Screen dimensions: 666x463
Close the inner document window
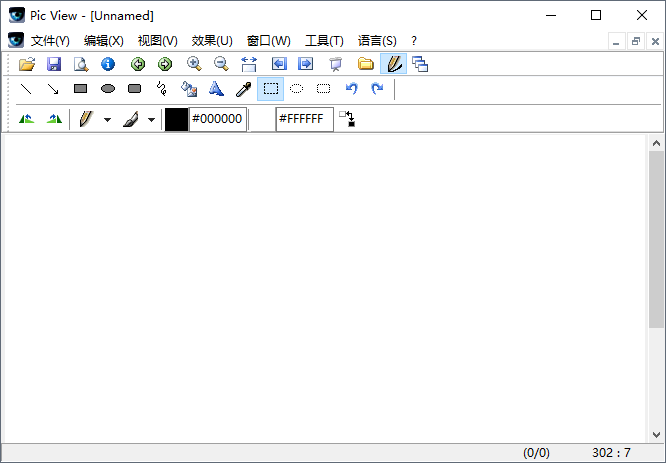point(655,41)
